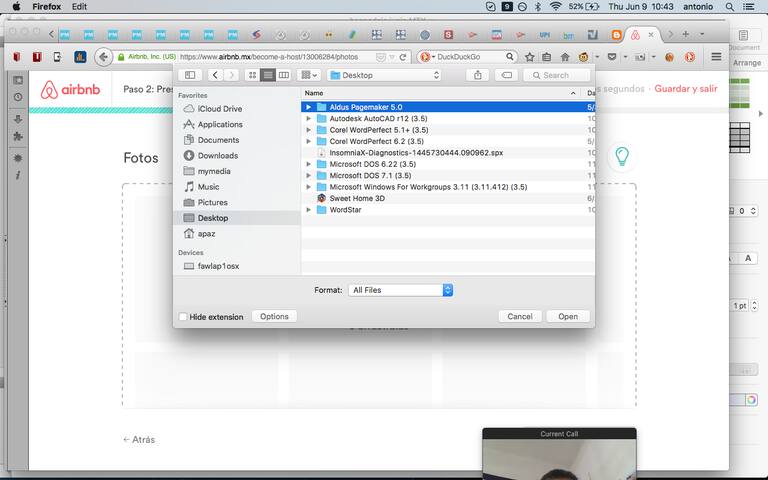
Task: Expand Microsoft DOS 6.22 folder
Action: point(309,164)
